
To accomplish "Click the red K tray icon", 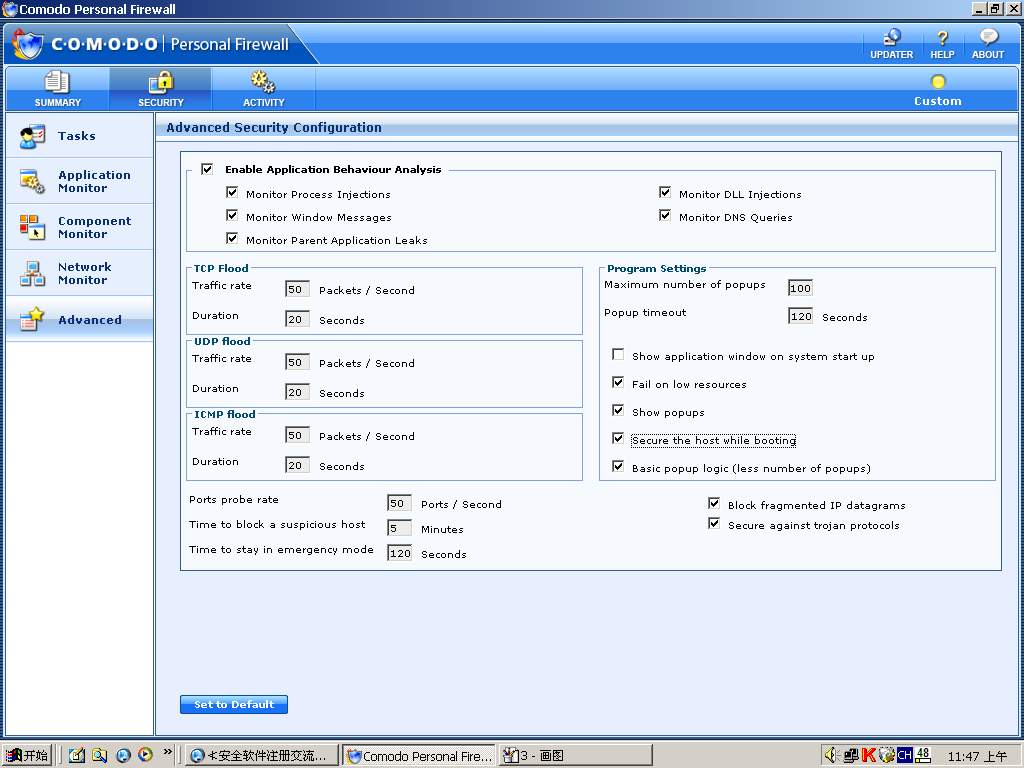I will [869, 756].
